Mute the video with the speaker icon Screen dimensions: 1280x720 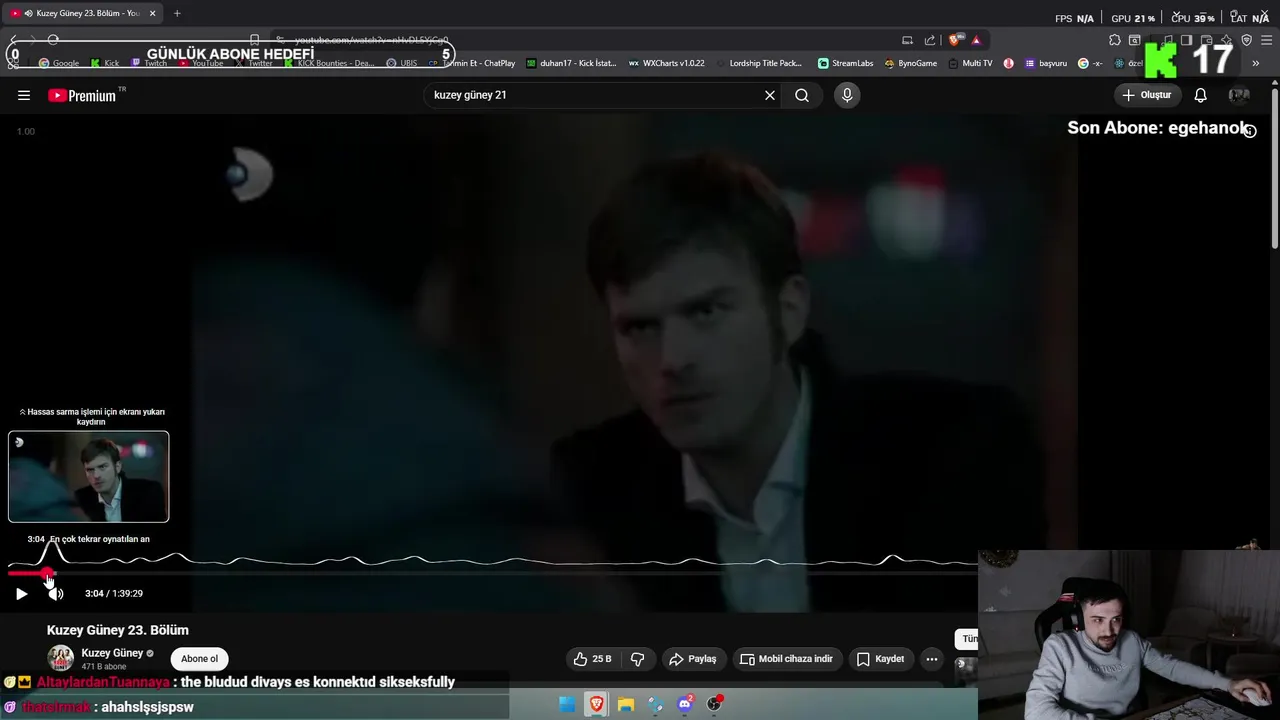(55, 594)
